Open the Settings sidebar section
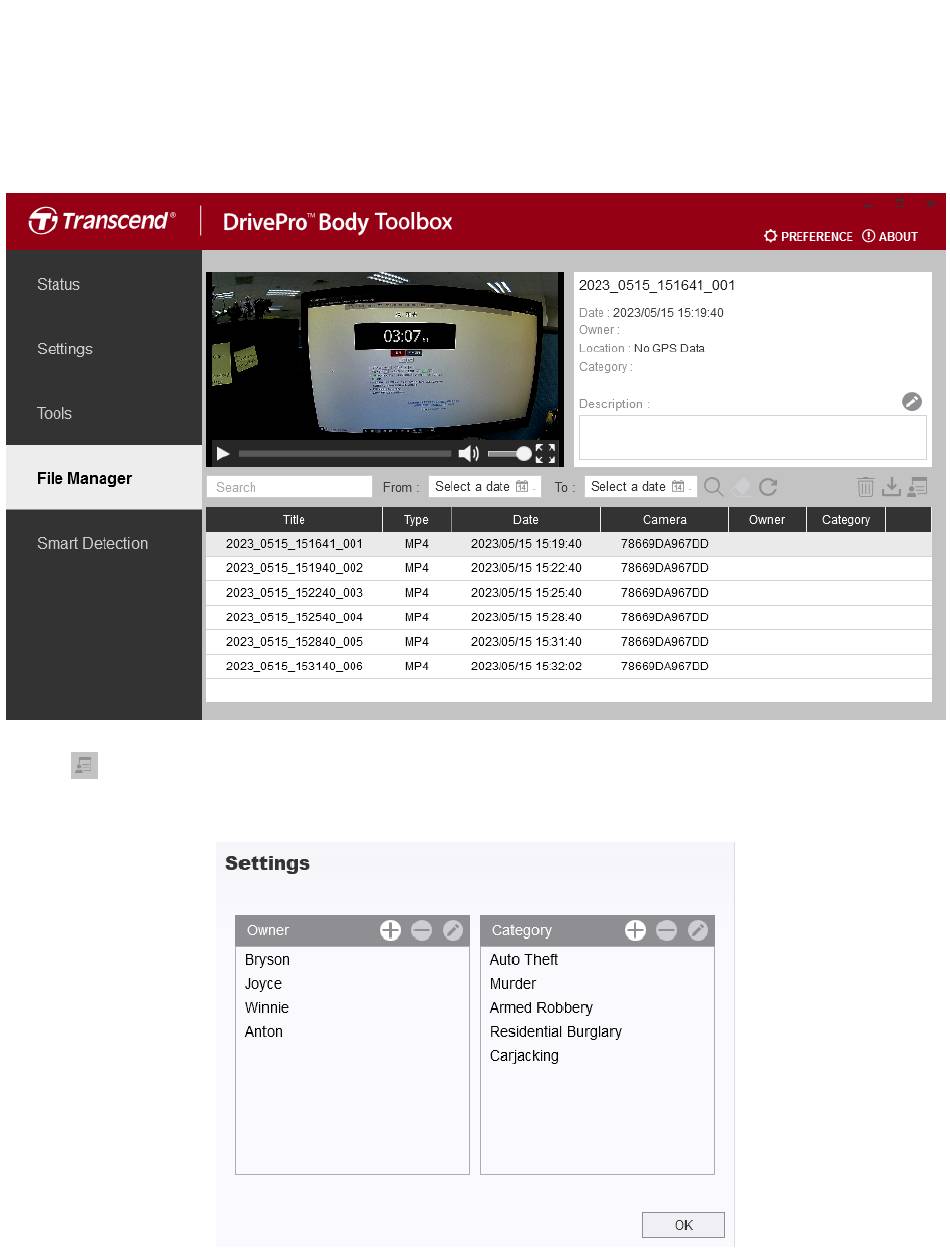Image resolution: width=950 pixels, height=1260 pixels. click(x=104, y=349)
